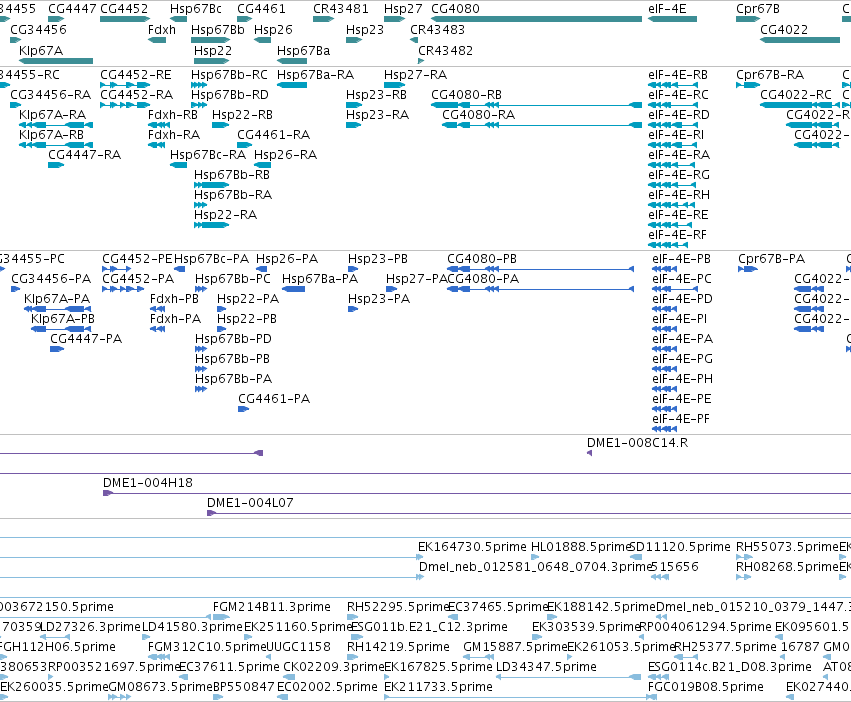Image resolution: width=851 pixels, height=702 pixels.
Task: Click transcript label Hsp67Bb-RC
Action: coord(229,74)
